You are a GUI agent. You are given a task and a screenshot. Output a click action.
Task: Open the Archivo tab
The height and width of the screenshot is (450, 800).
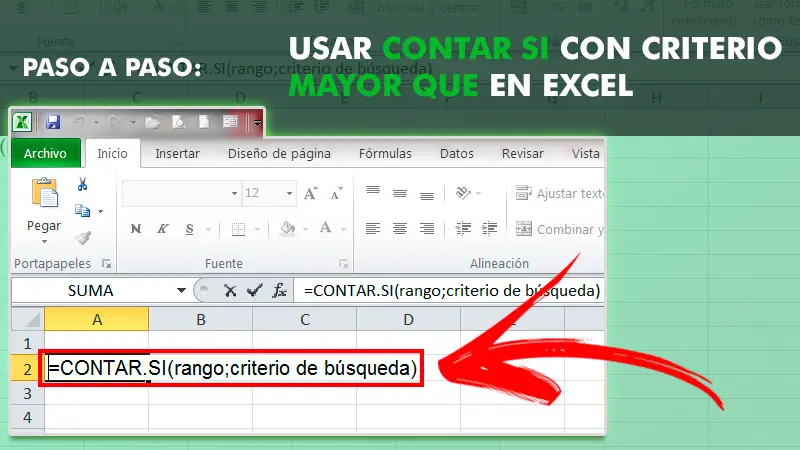45,153
